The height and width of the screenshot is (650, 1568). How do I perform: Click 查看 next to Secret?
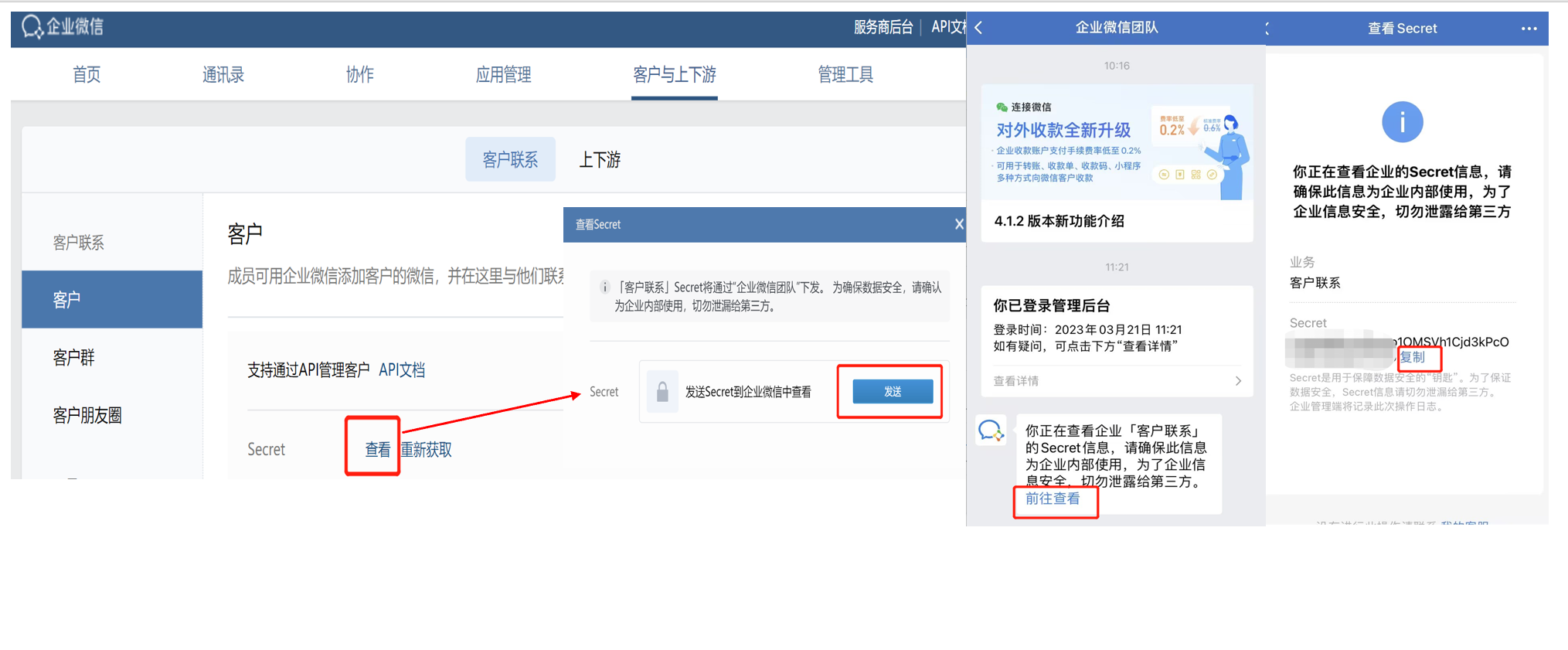pyautogui.click(x=377, y=449)
